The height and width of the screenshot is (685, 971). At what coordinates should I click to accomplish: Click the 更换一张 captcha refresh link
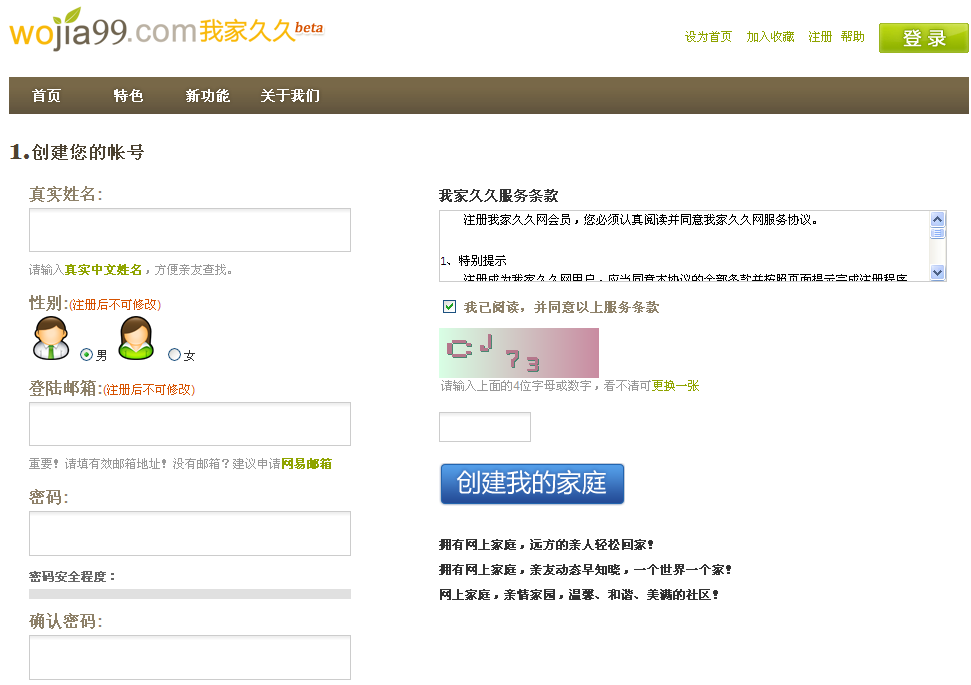click(676, 386)
